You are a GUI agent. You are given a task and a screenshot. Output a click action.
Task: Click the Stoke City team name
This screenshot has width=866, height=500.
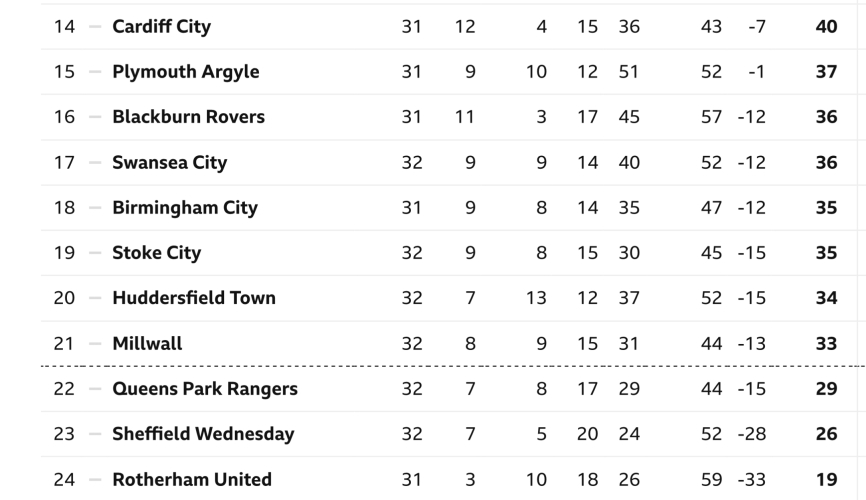pos(156,253)
